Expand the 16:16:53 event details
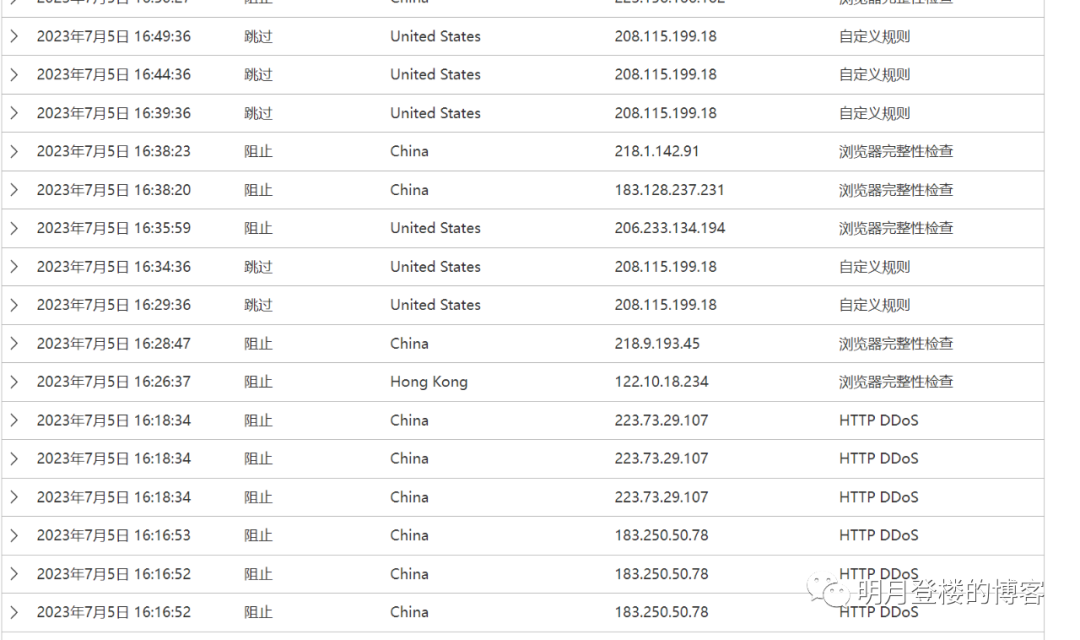This screenshot has width=1080, height=640. 14,535
